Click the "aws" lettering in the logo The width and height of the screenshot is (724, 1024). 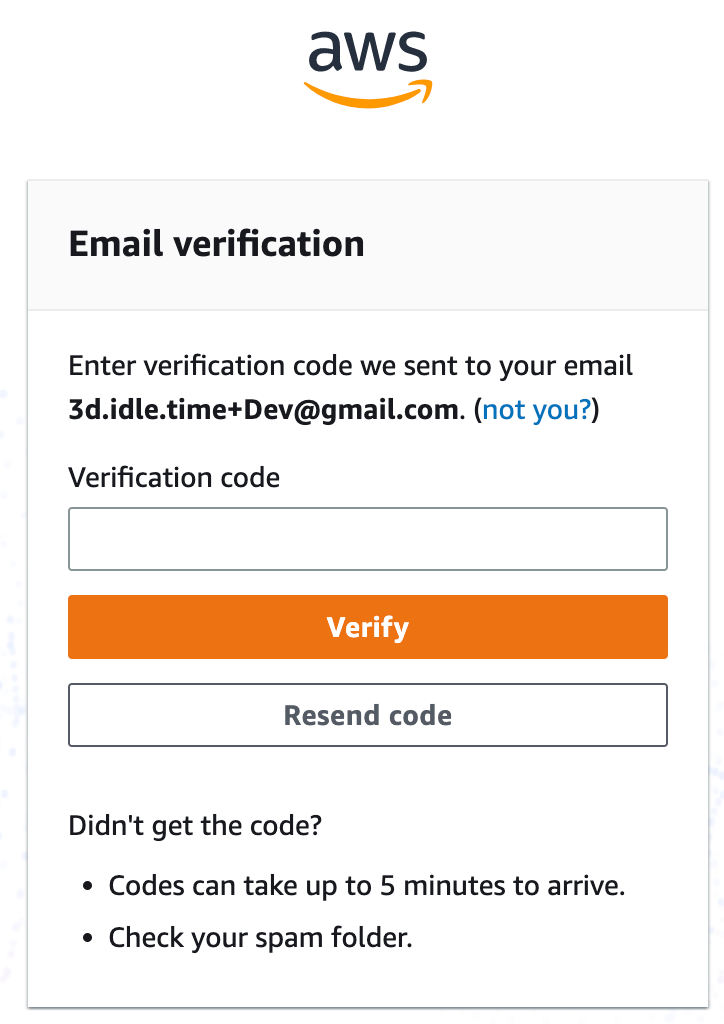point(368,51)
